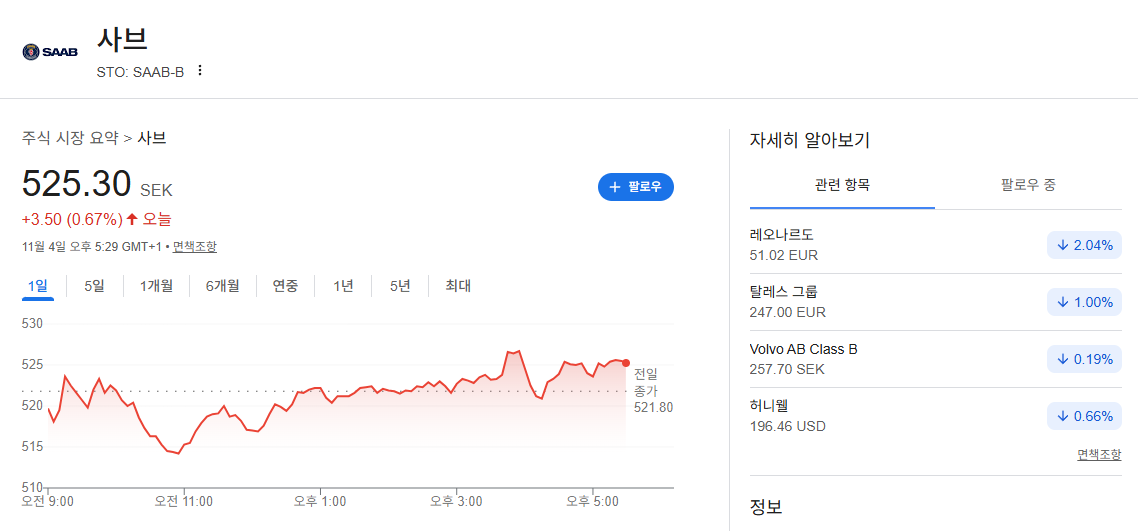Click the red up arrow next to 오늘

click(132, 218)
